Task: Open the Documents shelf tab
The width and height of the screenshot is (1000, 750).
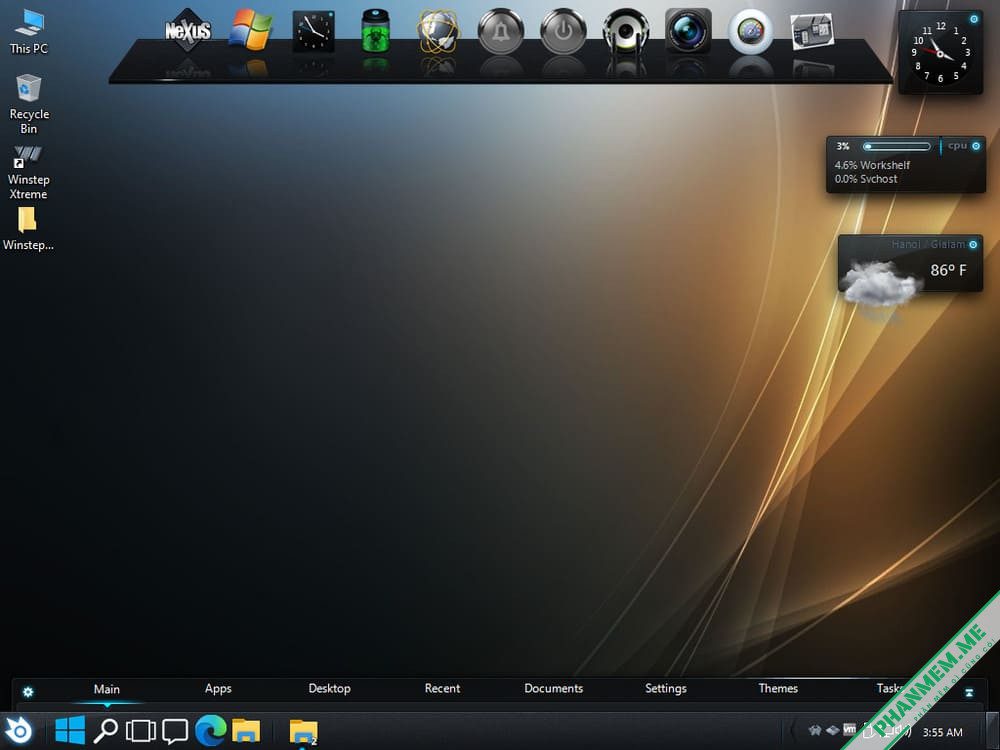Action: [x=554, y=688]
